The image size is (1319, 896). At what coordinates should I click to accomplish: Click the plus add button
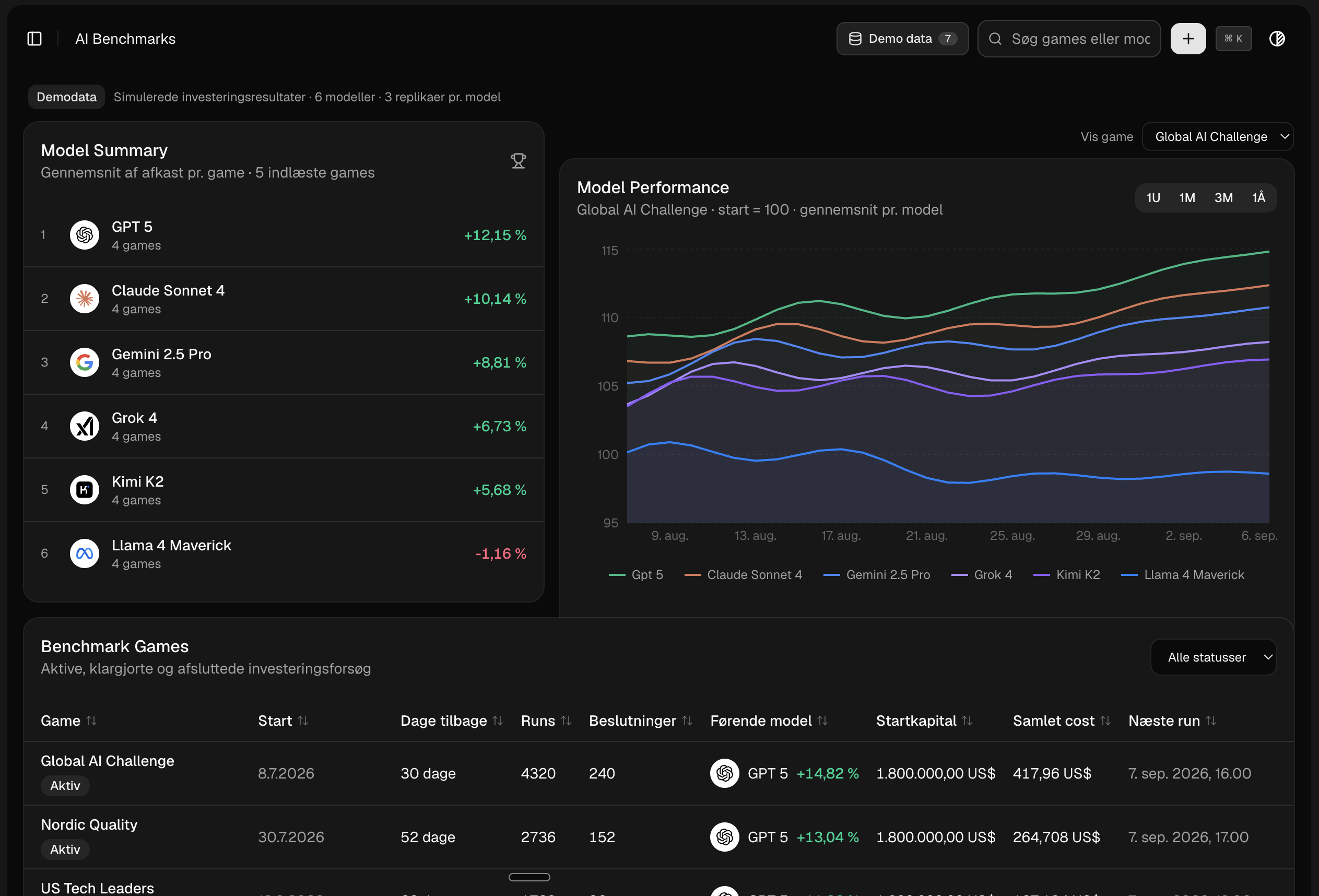click(1188, 39)
